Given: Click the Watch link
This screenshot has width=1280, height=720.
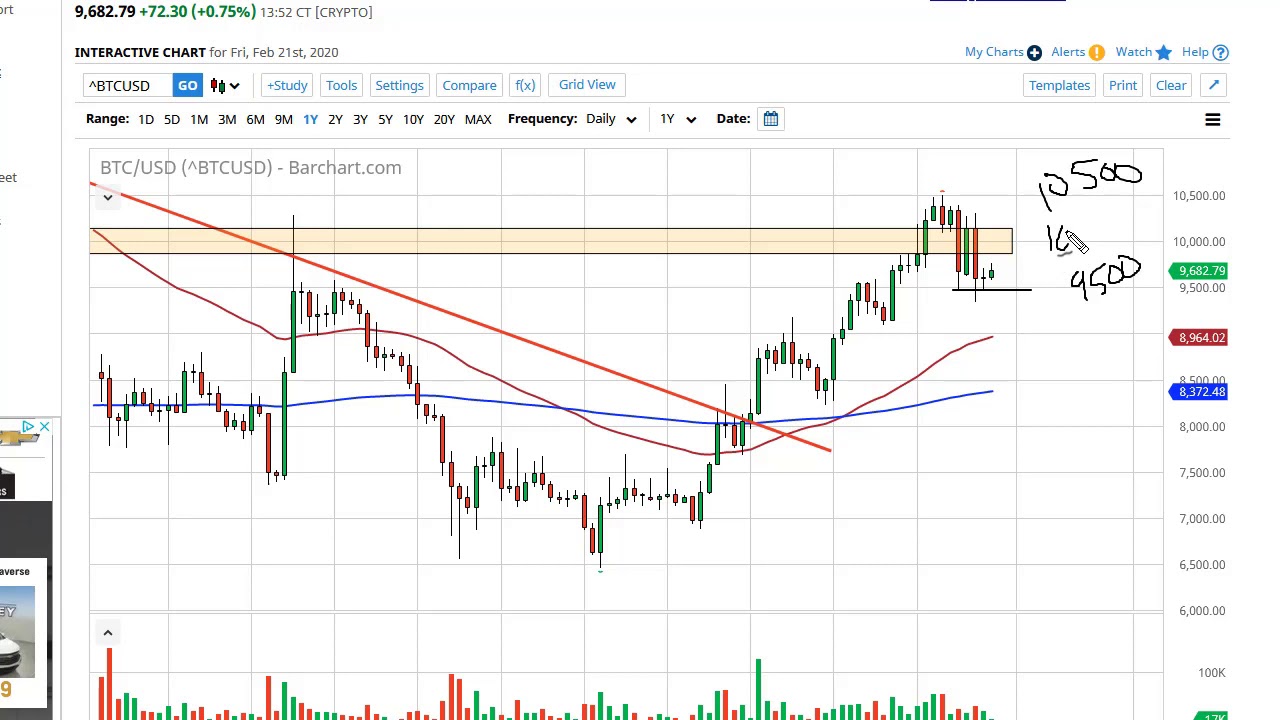Looking at the screenshot, I should pyautogui.click(x=1134, y=52).
